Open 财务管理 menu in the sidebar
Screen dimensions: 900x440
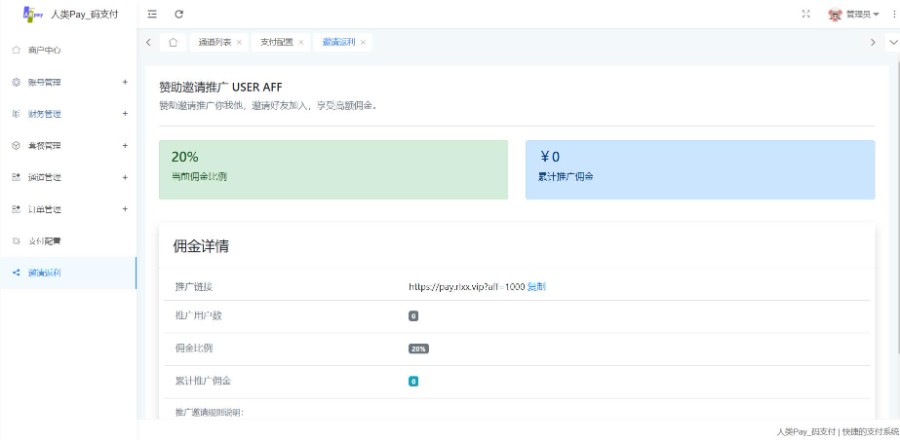point(68,114)
